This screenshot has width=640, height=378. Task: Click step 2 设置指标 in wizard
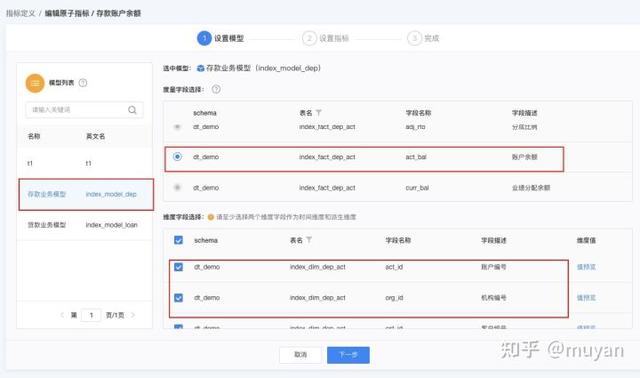pyautogui.click(x=326, y=38)
